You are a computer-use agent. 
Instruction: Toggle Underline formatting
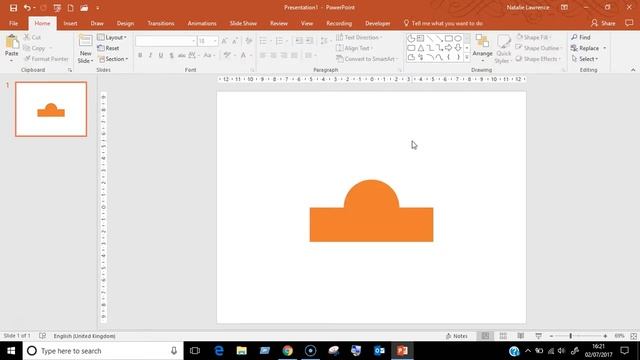click(161, 56)
